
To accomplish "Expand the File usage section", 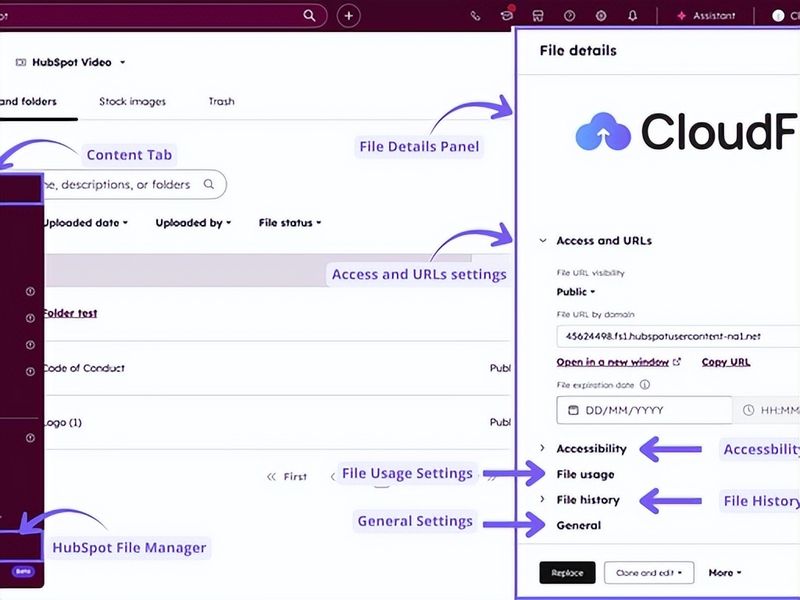I will coord(585,474).
